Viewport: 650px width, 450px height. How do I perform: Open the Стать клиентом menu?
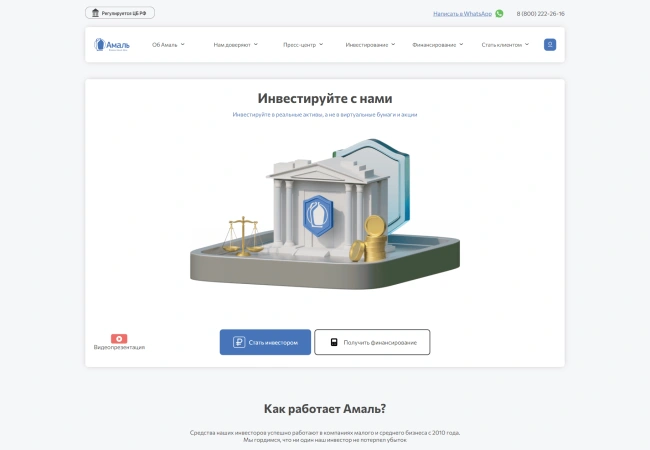[x=503, y=45]
